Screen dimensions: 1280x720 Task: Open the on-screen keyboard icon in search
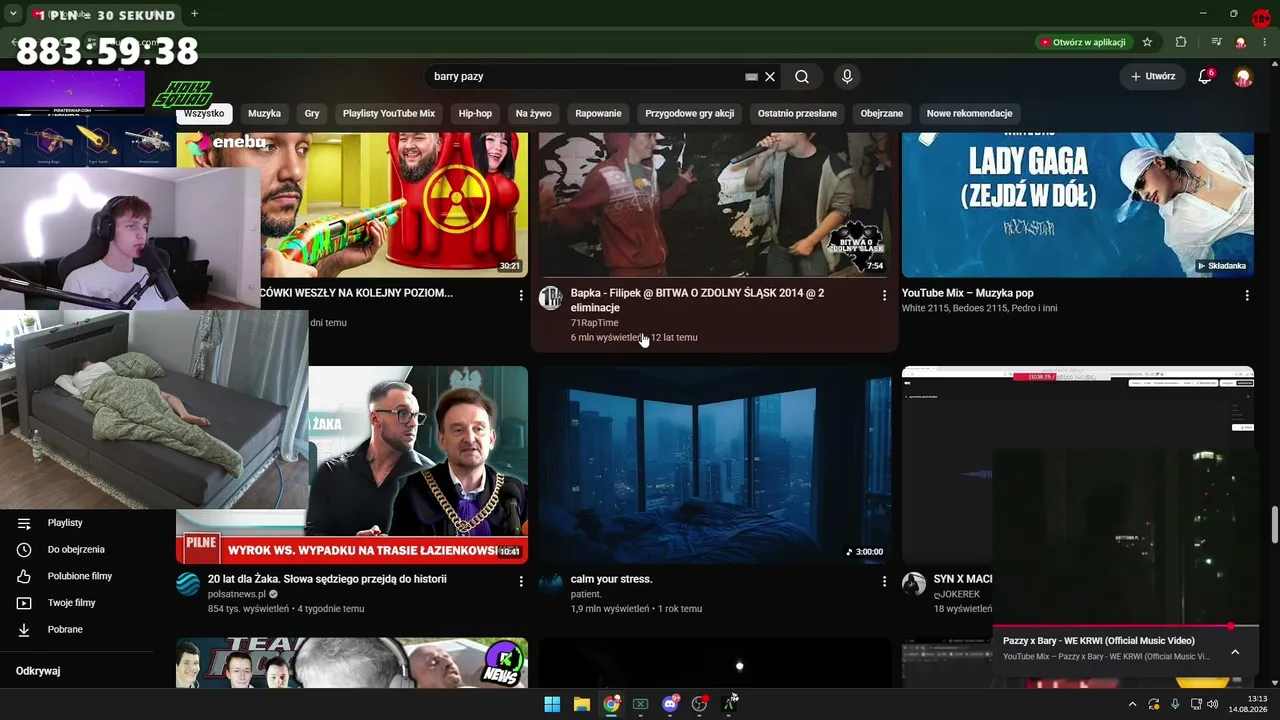[751, 76]
